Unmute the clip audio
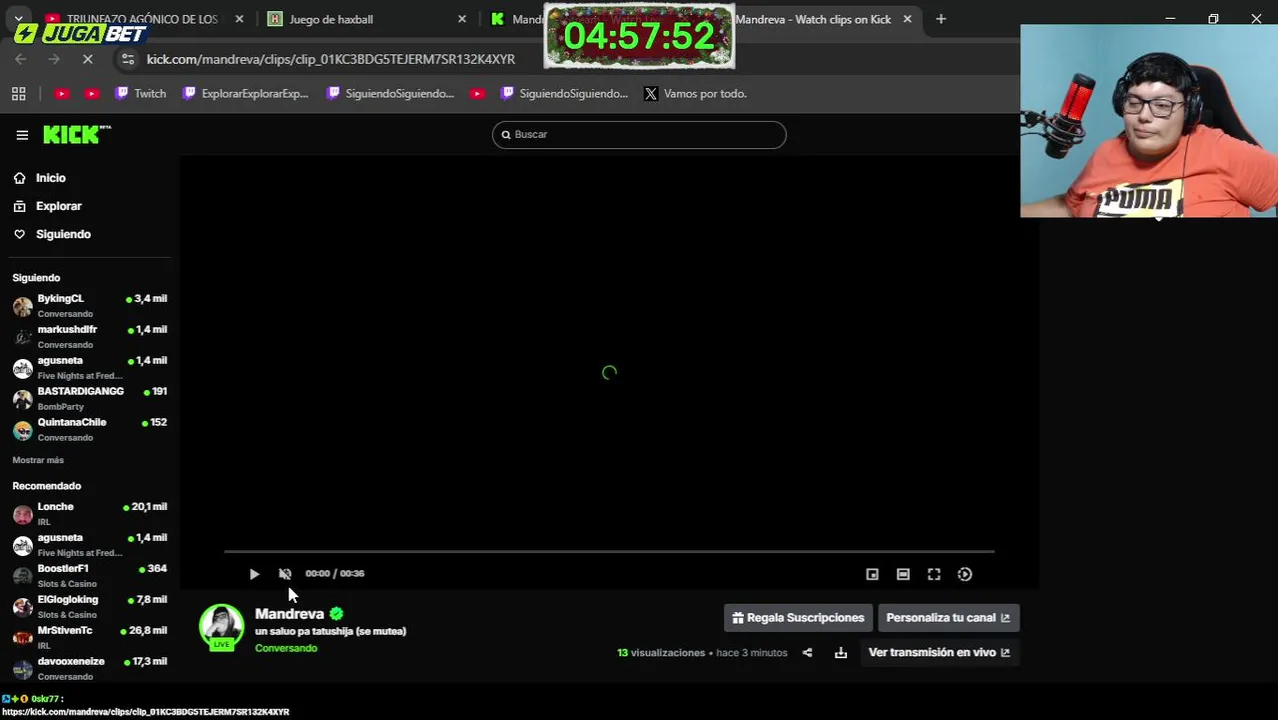This screenshot has height=720, width=1278. pos(285,574)
